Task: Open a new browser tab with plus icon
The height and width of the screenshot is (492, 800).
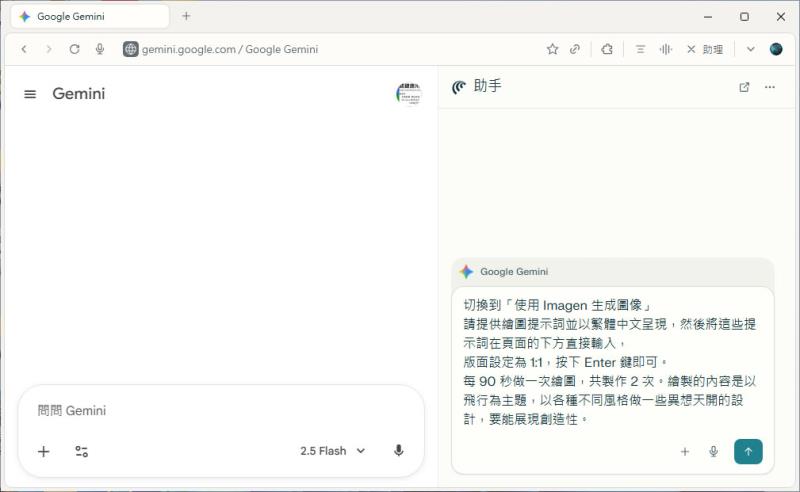Action: point(186,16)
